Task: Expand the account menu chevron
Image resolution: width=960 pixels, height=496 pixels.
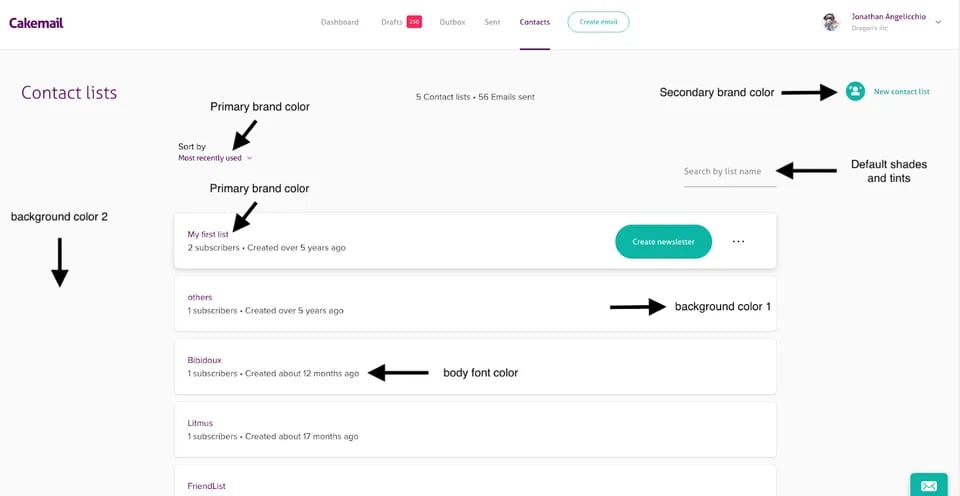Action: coord(938,22)
